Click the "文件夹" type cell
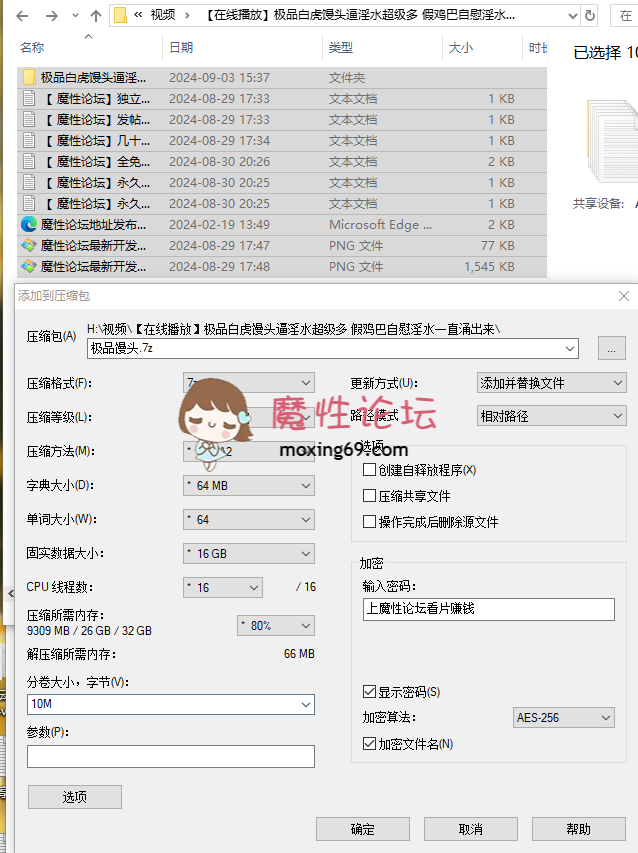Viewport: 638px width, 853px height. 346,77
